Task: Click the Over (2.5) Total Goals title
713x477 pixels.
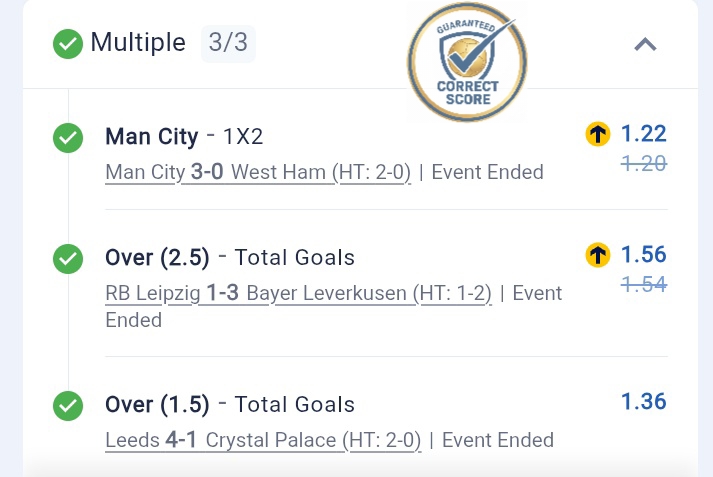Action: click(230, 258)
